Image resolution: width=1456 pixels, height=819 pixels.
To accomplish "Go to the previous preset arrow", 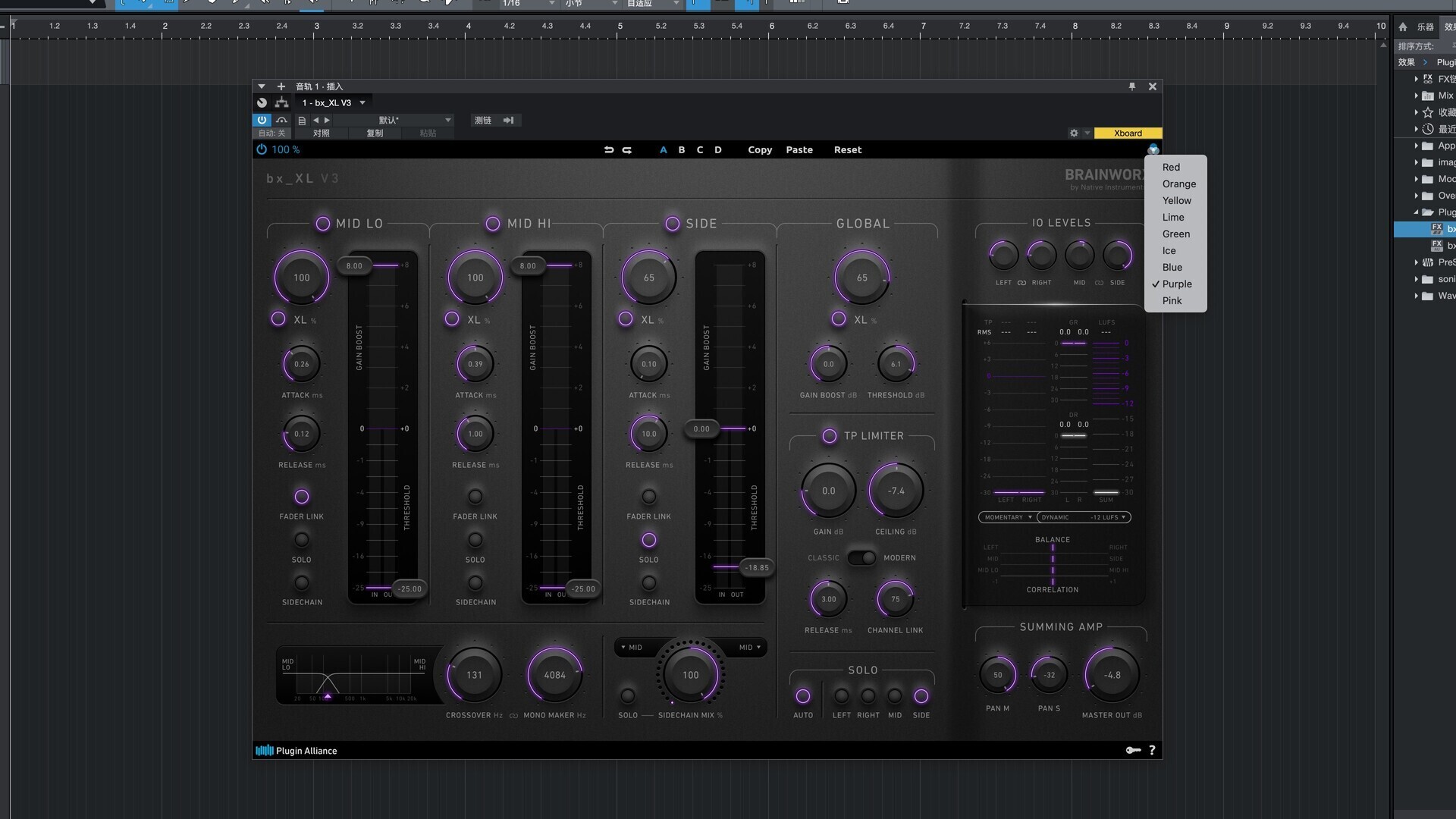I will 316,120.
